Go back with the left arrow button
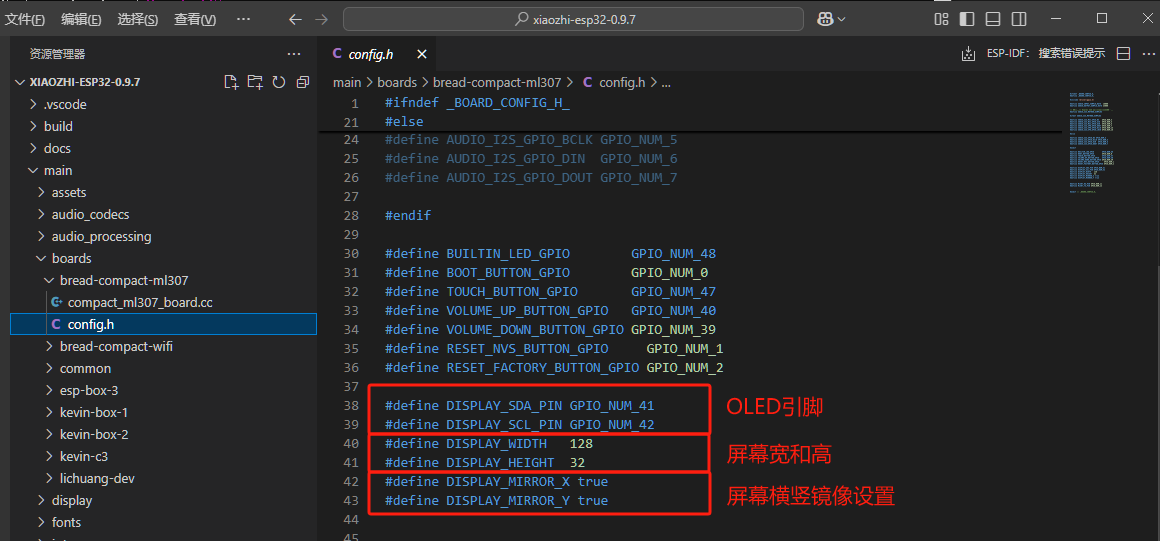Viewport: 1160px width, 541px height. tap(295, 19)
